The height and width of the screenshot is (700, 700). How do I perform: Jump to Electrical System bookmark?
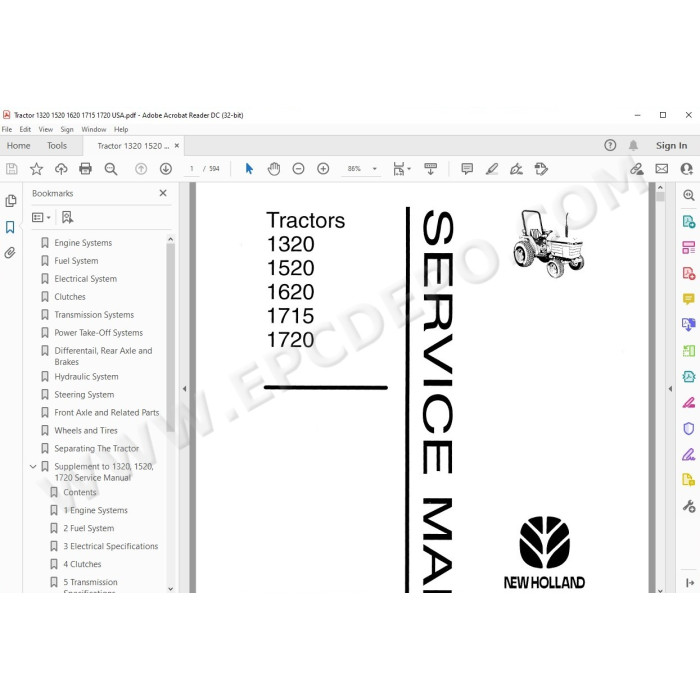pos(85,279)
